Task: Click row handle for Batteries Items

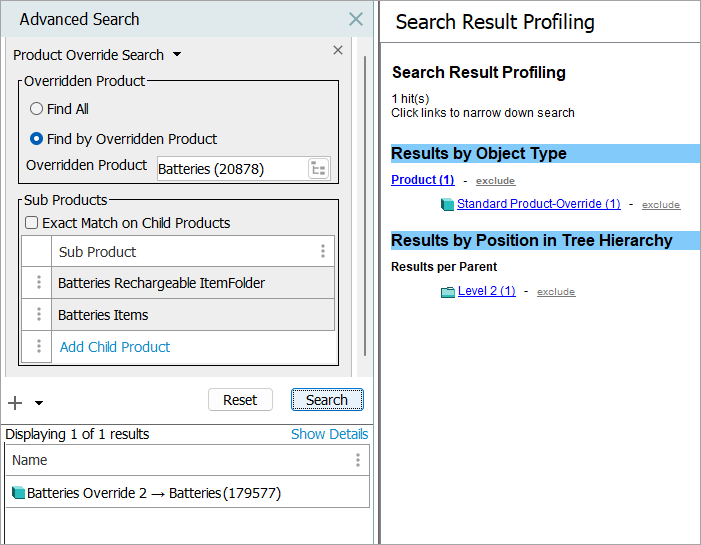Action: pyautogui.click(x=38, y=315)
